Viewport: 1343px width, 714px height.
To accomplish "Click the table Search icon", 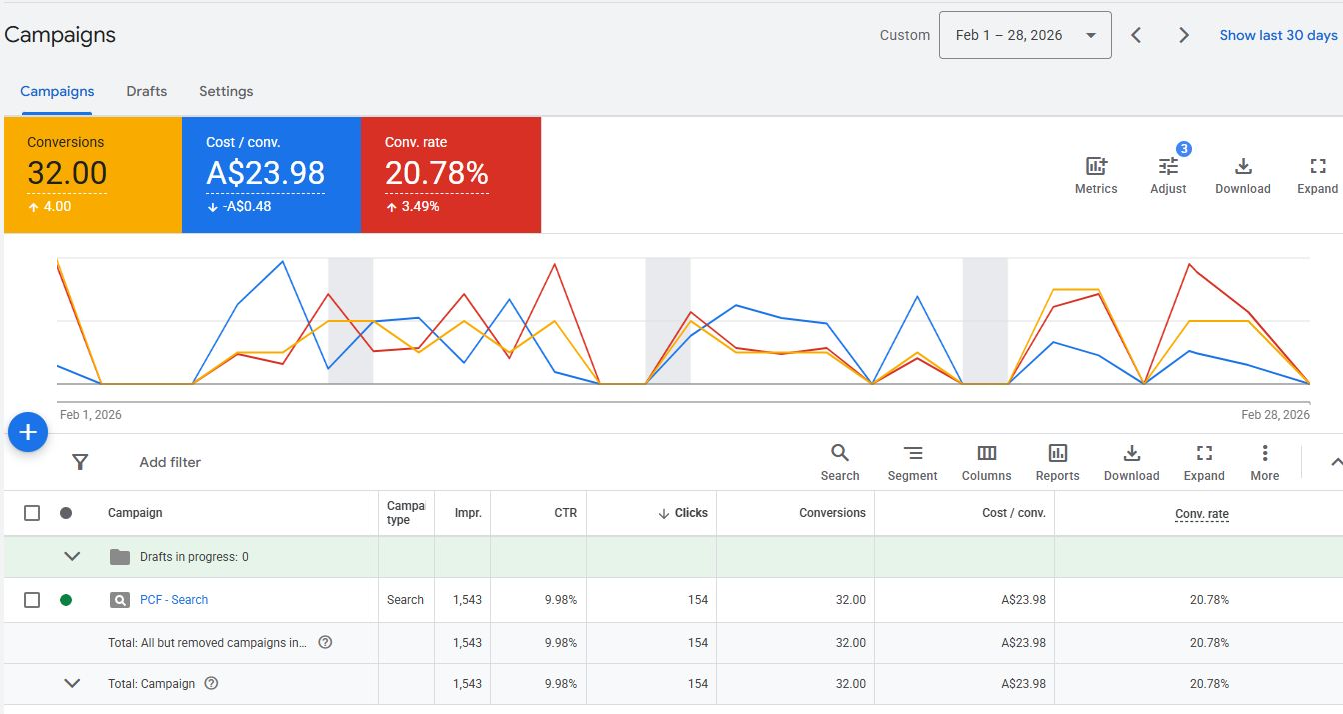I will click(840, 454).
